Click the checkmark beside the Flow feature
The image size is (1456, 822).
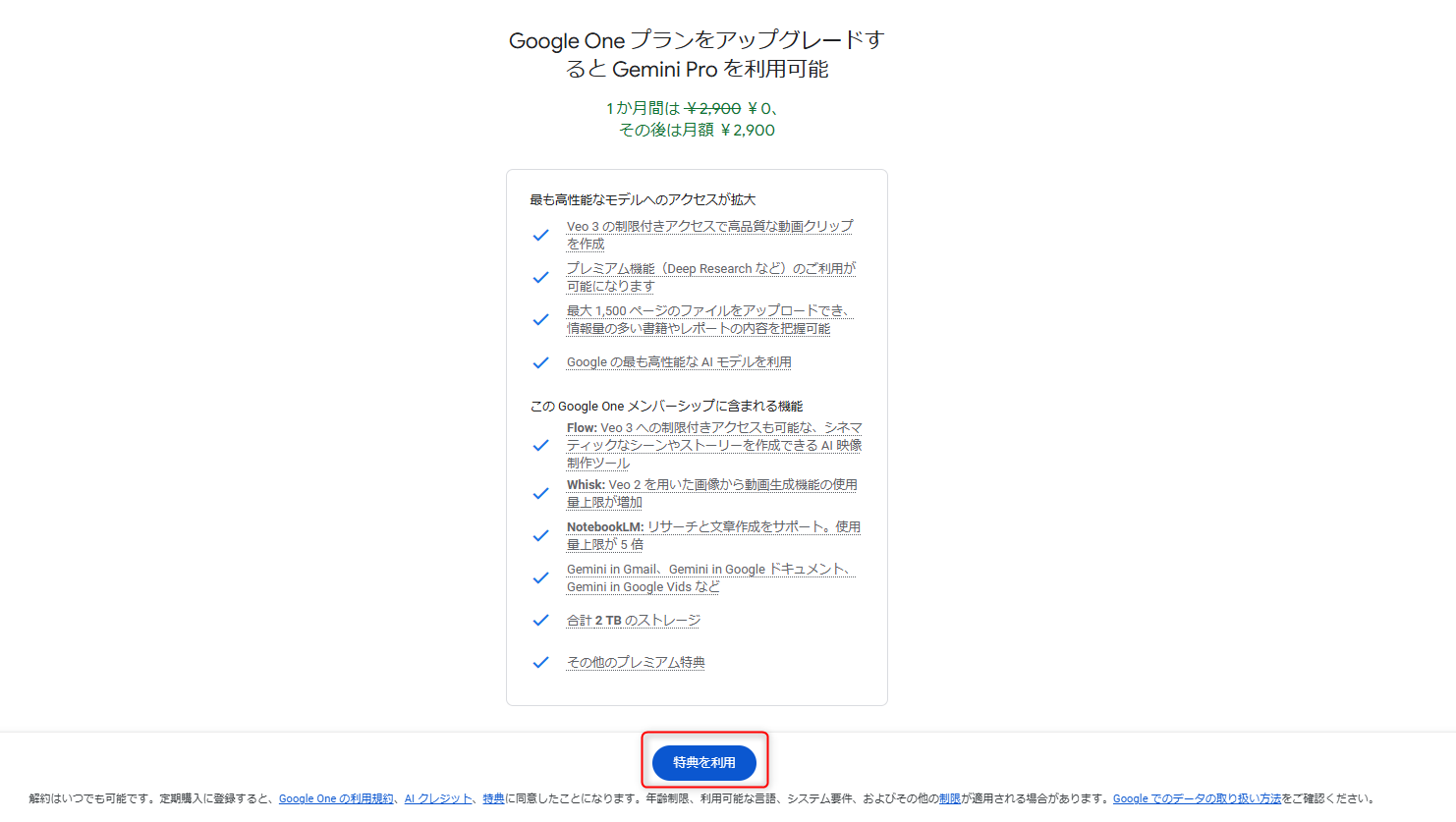pos(540,446)
